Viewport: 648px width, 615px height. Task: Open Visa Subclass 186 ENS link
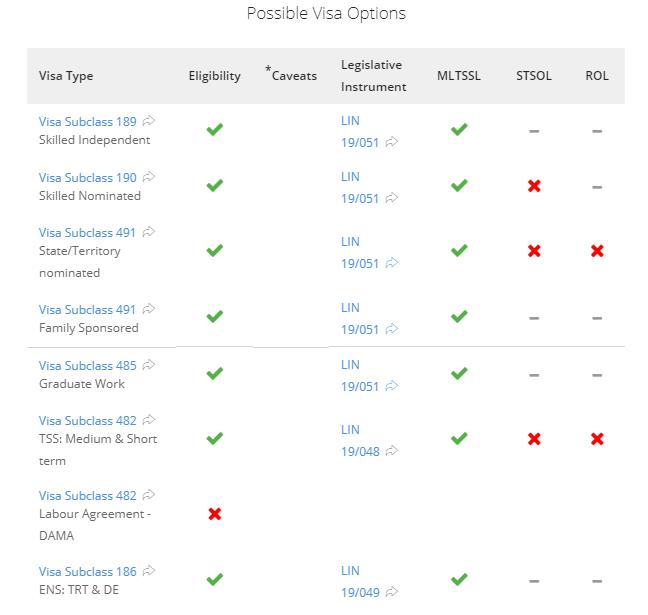click(x=88, y=571)
